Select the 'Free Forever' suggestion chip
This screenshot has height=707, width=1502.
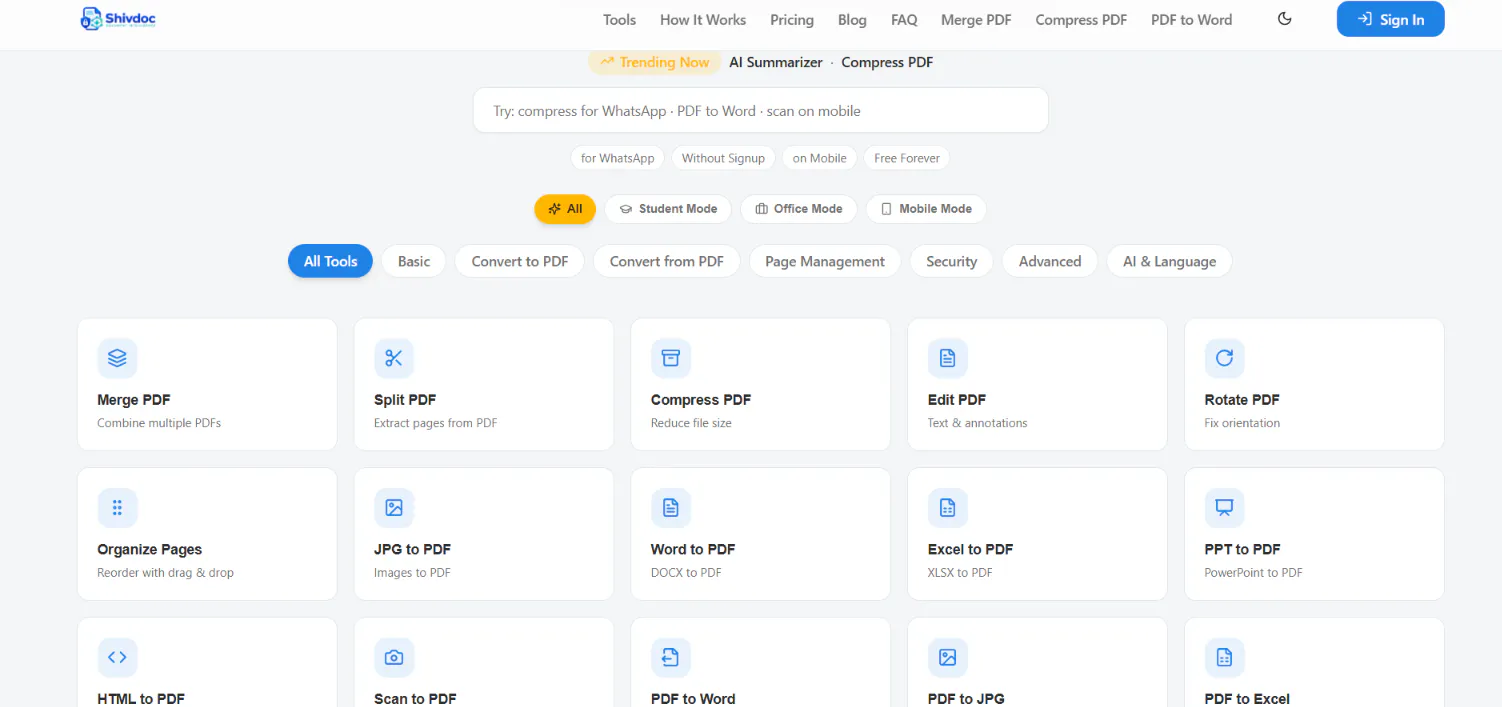click(907, 158)
